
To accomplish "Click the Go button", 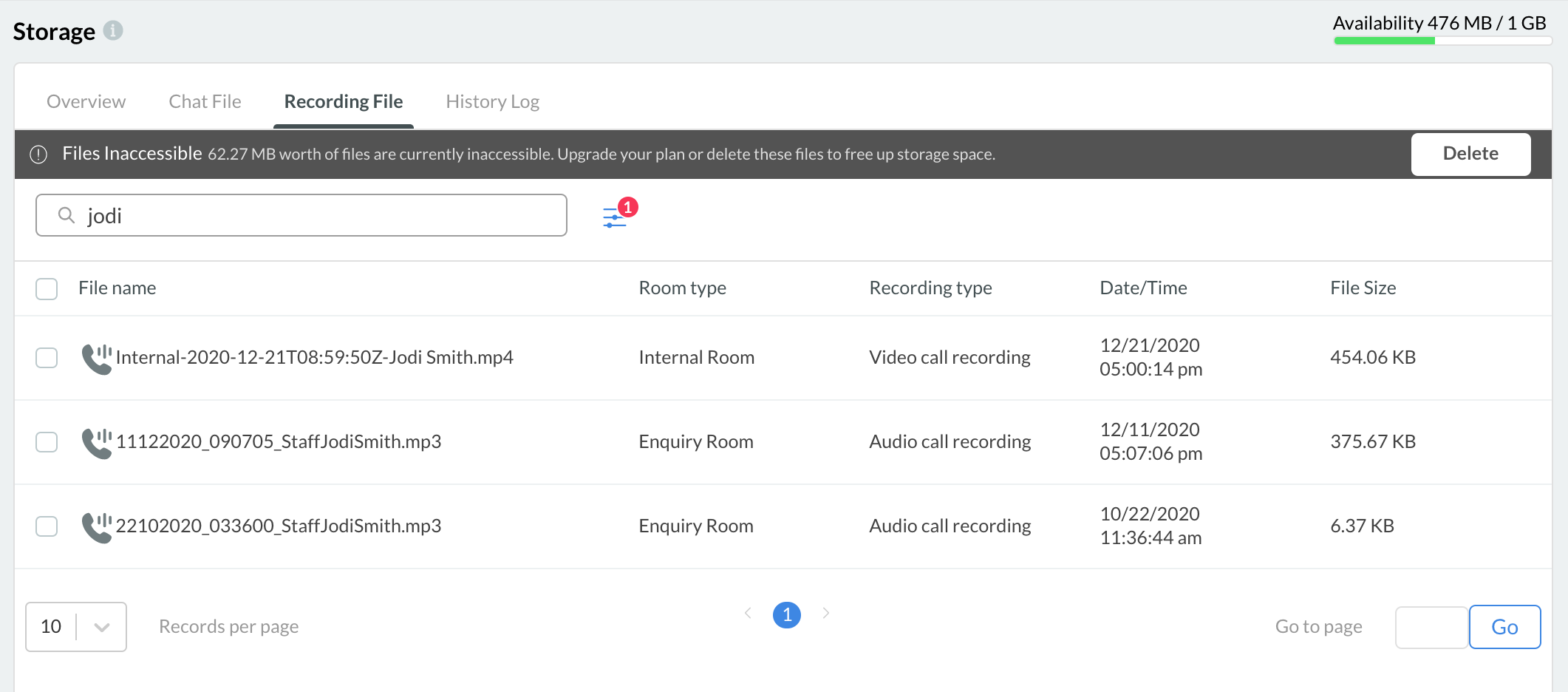I will tap(1504, 627).
